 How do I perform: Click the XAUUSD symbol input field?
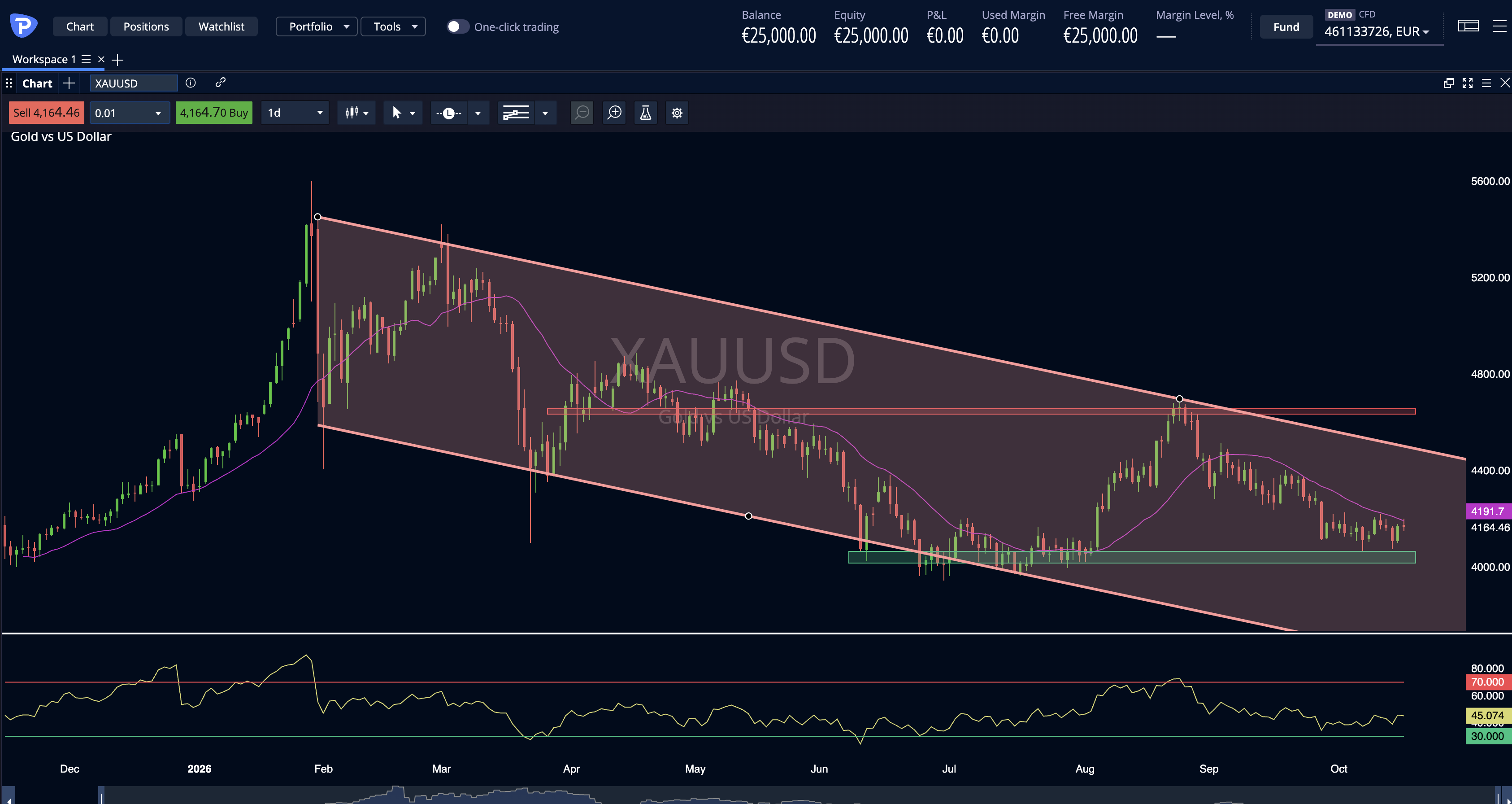click(134, 83)
